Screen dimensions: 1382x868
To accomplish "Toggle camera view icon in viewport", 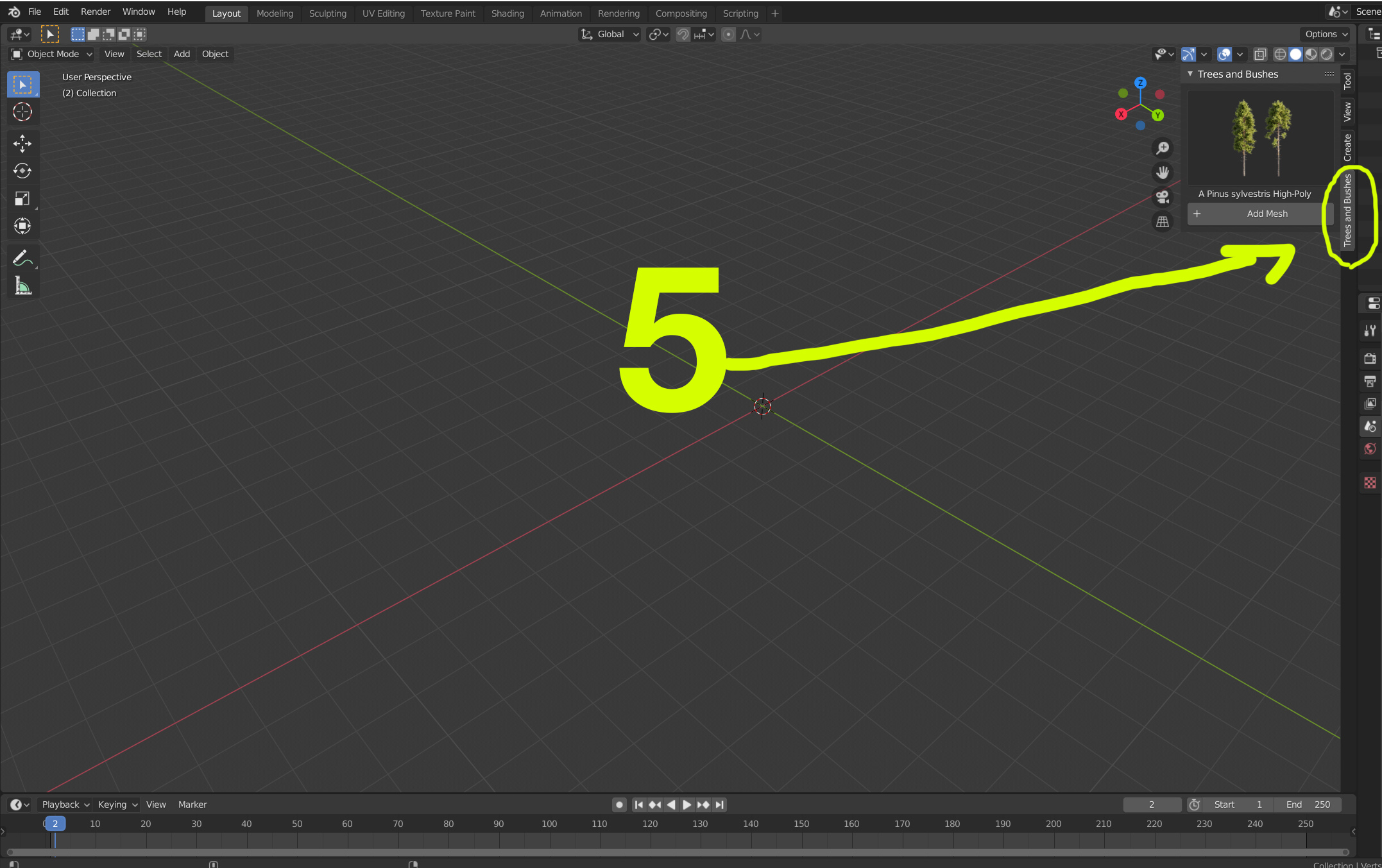I will 1162,197.
